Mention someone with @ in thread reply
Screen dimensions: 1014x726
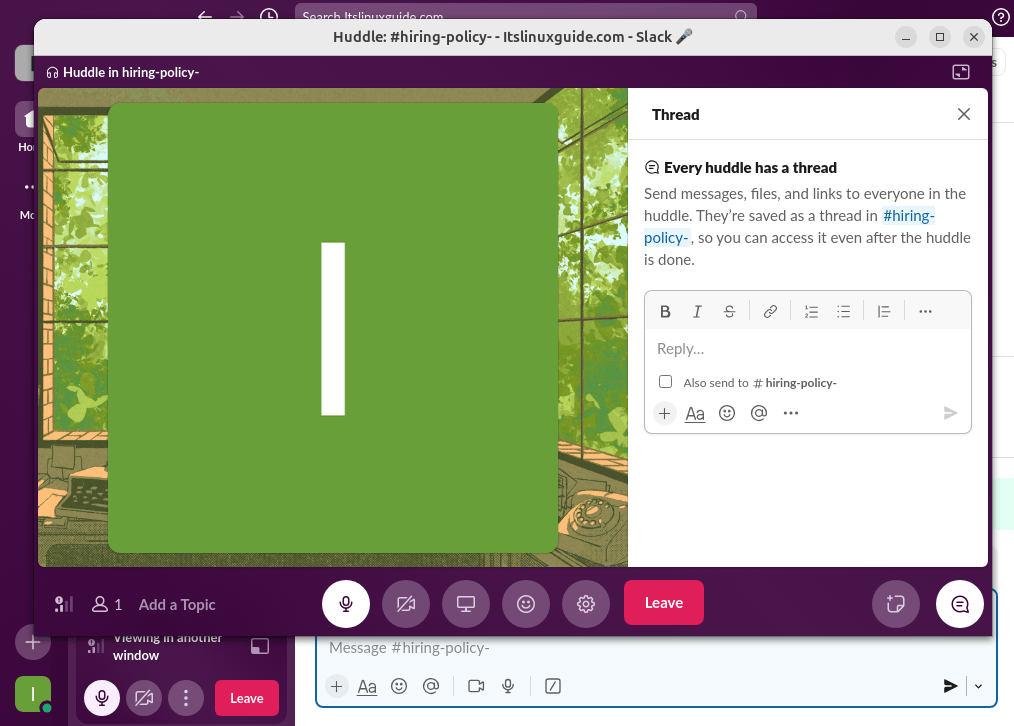759,413
